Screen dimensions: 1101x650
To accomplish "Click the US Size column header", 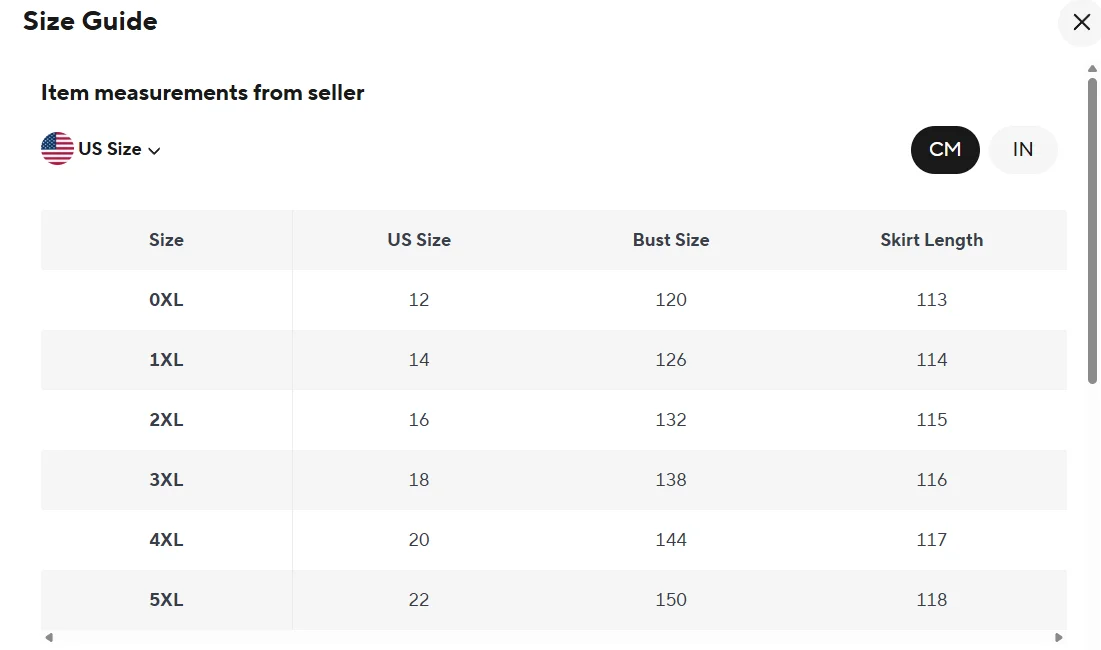I will pos(419,240).
